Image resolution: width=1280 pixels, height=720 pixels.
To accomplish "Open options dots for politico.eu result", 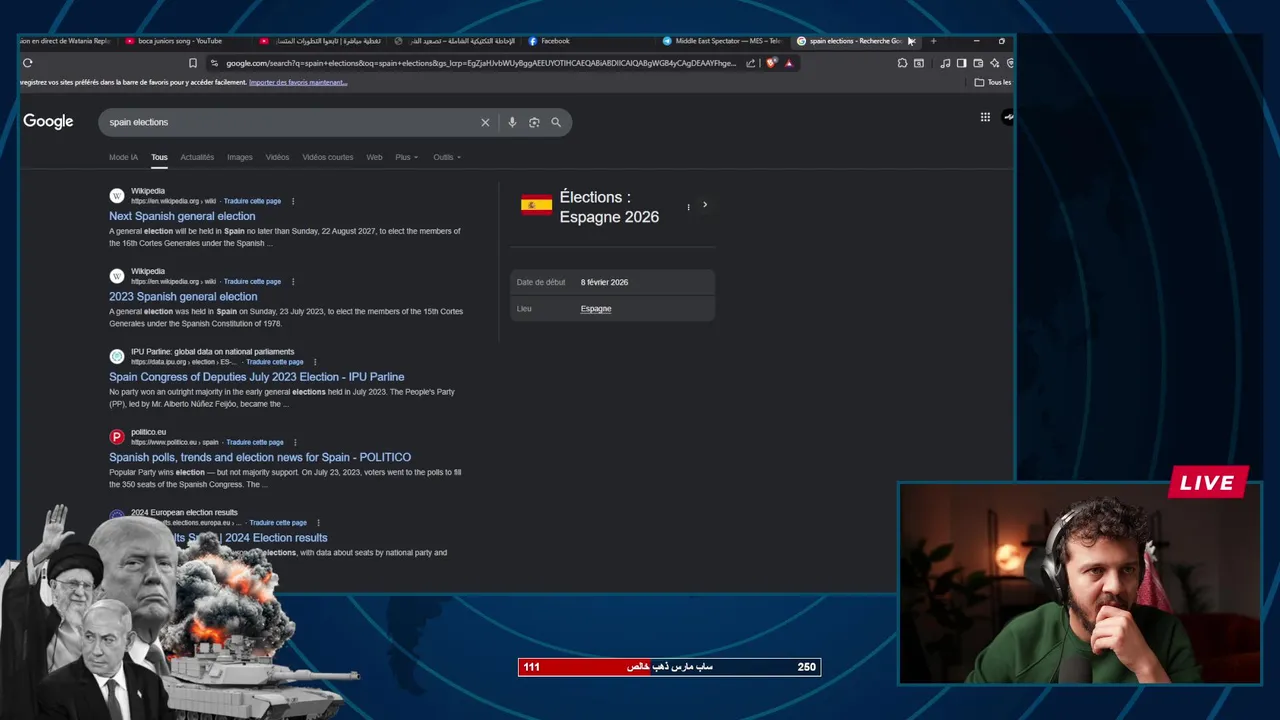I will [x=295, y=442].
